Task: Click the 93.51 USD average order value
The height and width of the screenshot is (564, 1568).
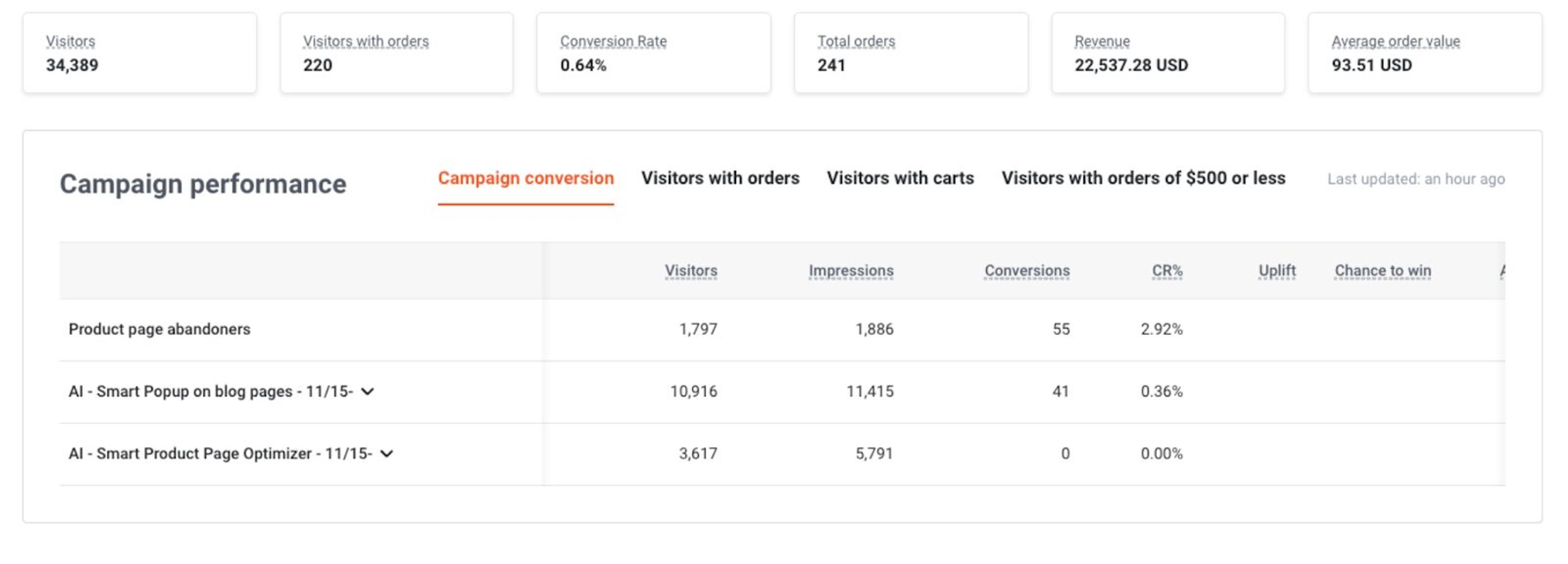Action: click(x=1372, y=65)
